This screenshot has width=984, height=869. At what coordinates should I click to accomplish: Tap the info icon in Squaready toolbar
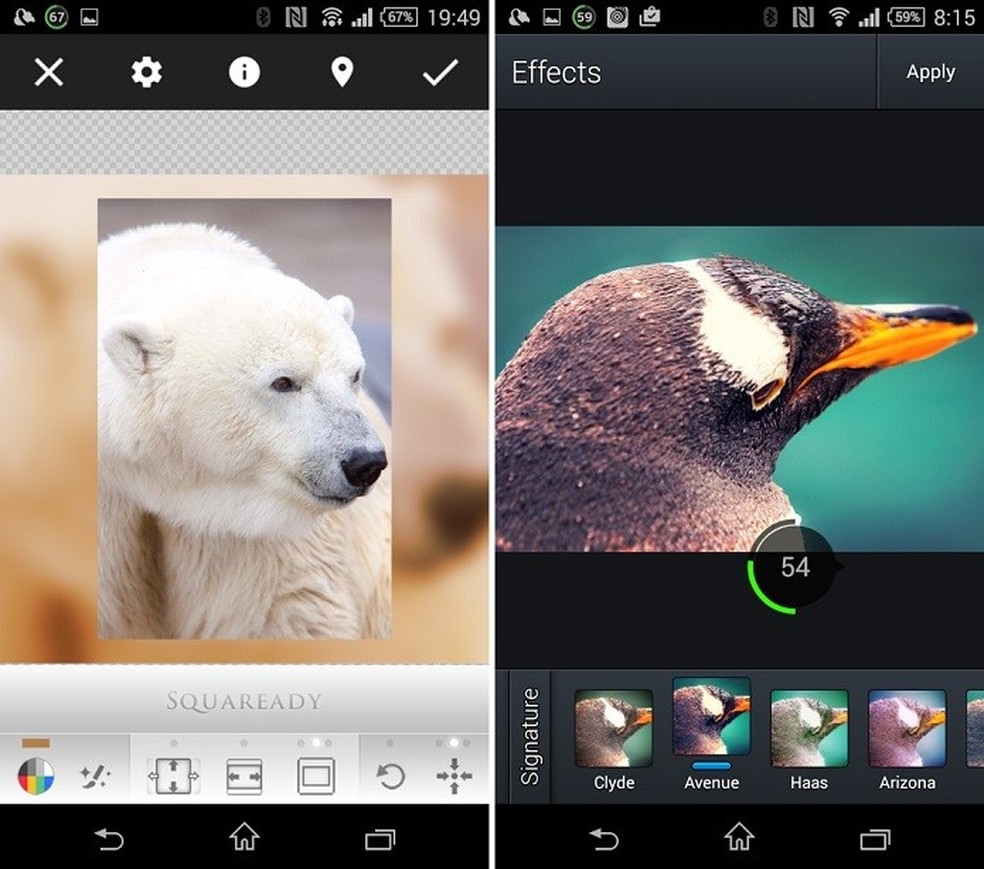(x=243, y=72)
